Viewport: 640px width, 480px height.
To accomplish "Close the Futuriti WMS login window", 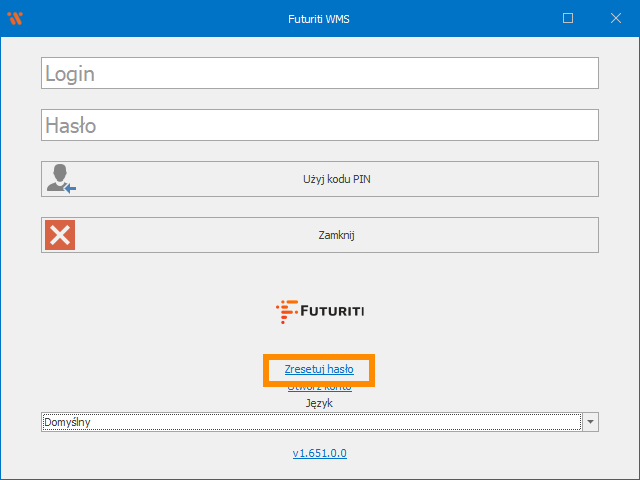I will point(613,18).
